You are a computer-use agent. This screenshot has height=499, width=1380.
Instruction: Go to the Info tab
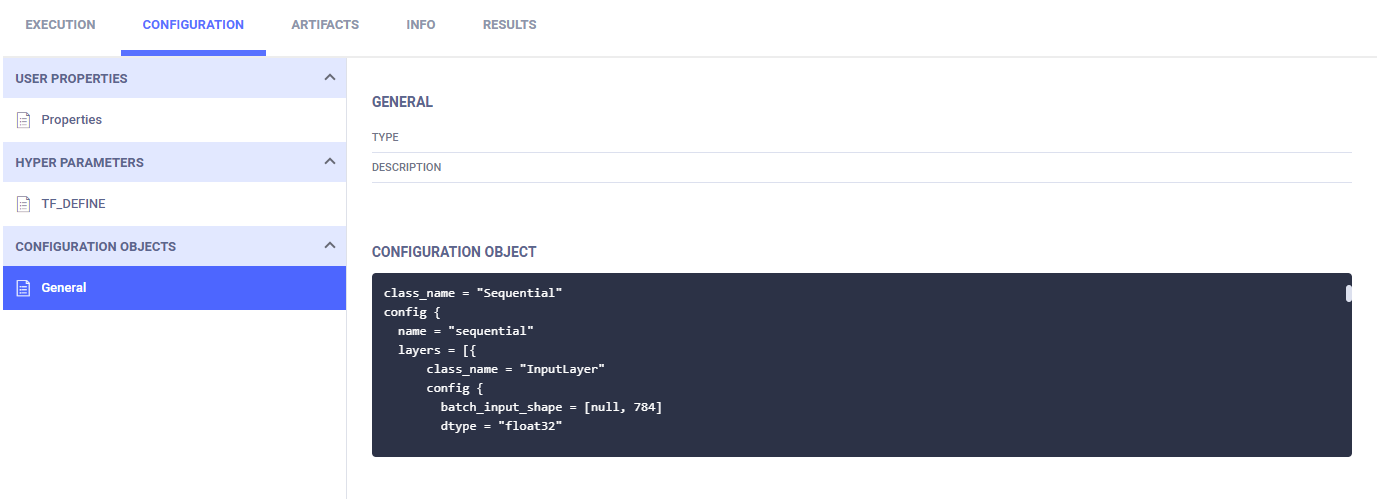[421, 25]
